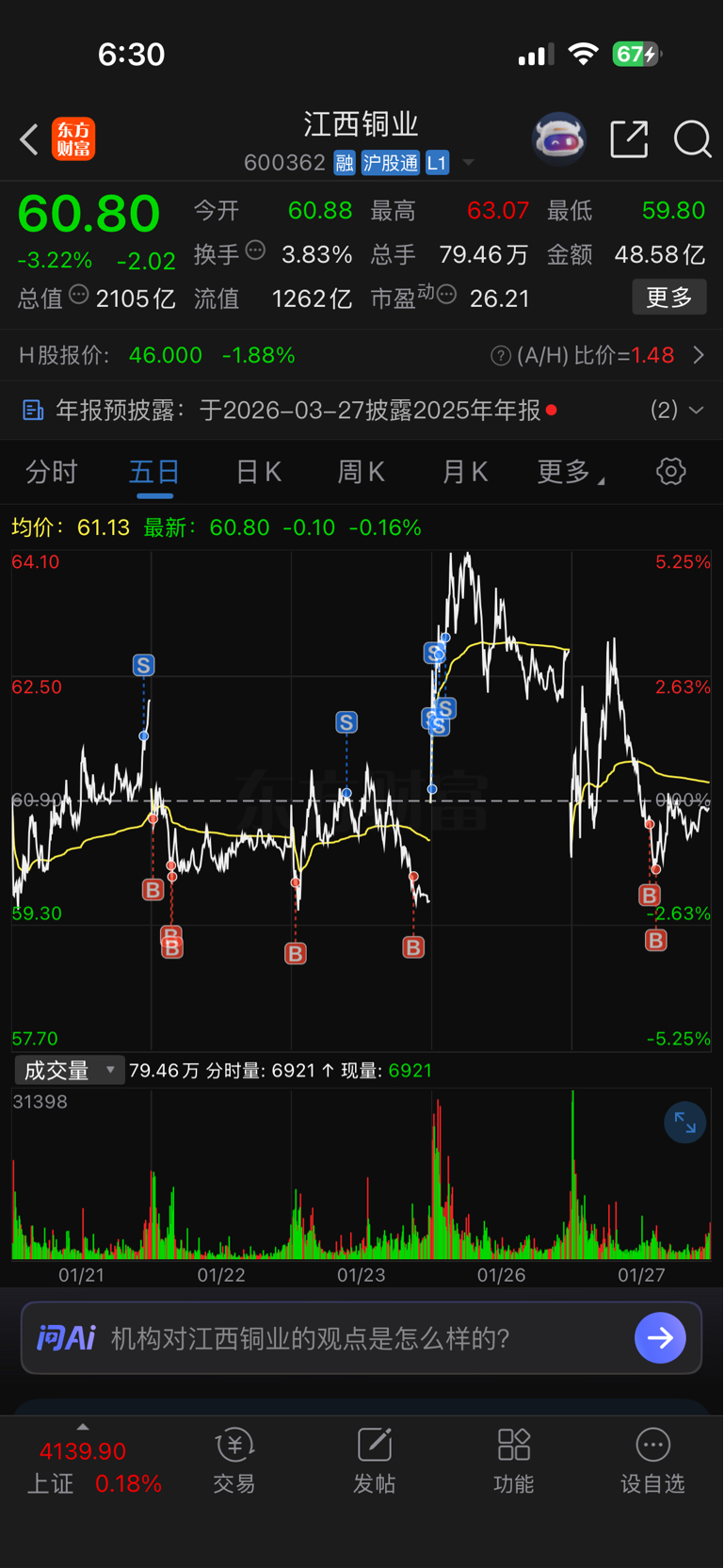724x1568 pixels.
Task: Tap the back arrow icon
Action: click(29, 139)
